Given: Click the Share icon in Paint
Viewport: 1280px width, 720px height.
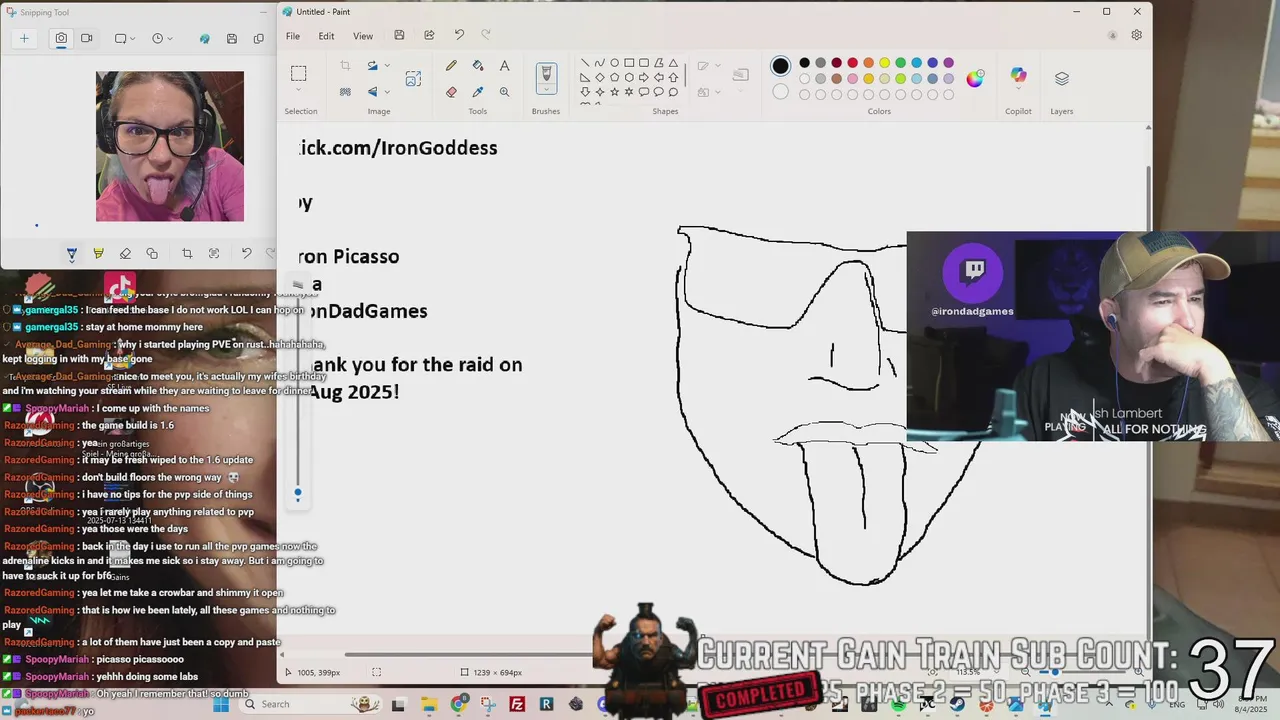Looking at the screenshot, I should pos(429,36).
